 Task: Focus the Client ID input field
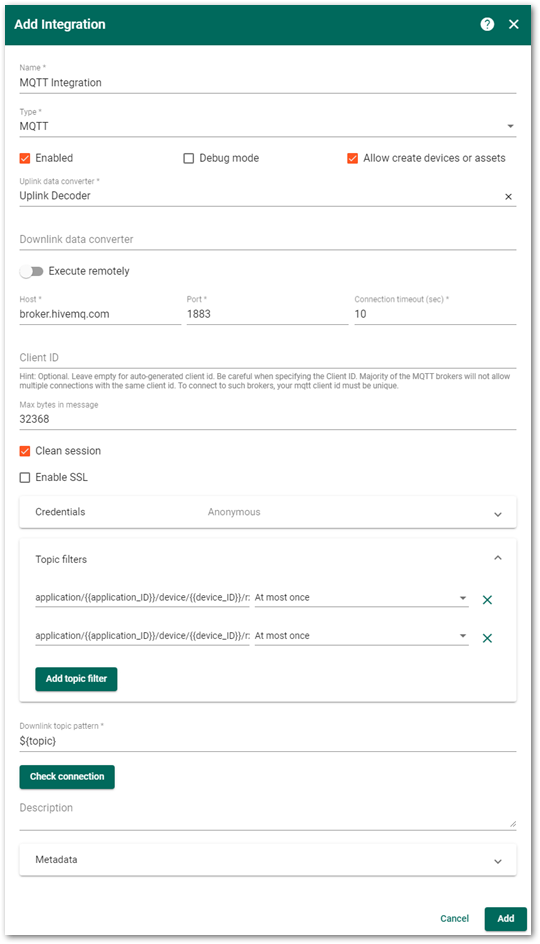(x=268, y=358)
